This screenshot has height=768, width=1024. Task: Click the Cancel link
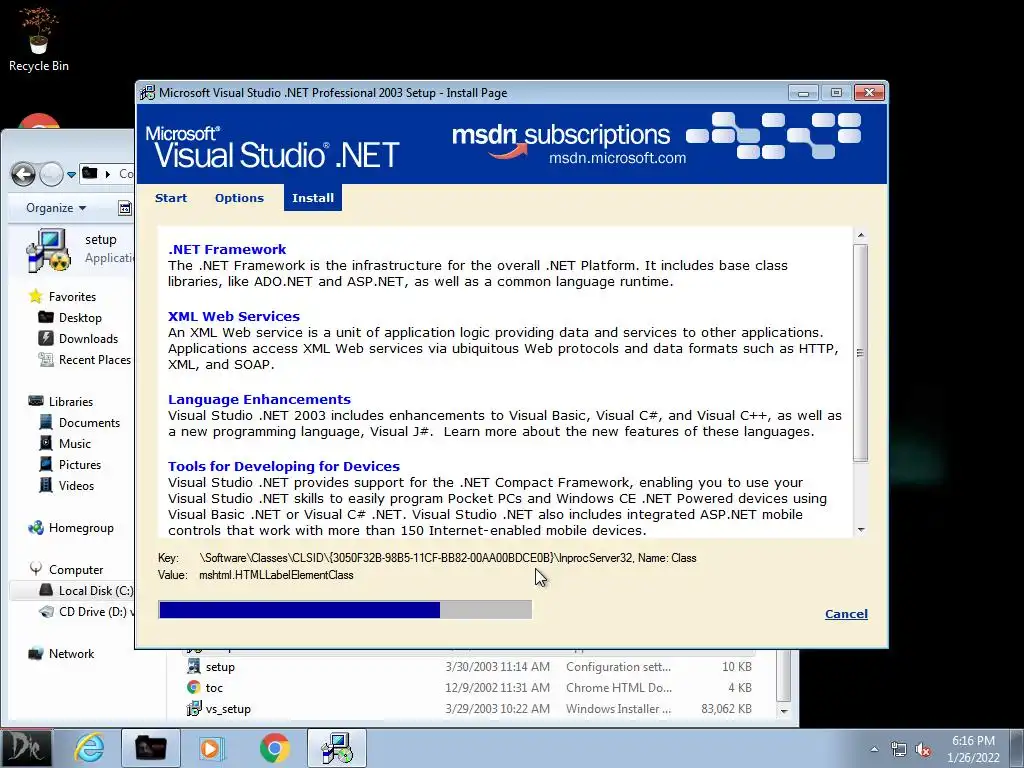(846, 614)
